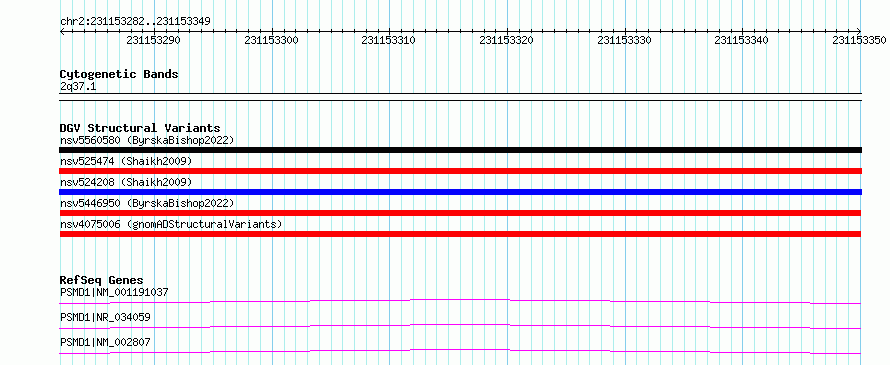The width and height of the screenshot is (890, 365).
Task: Select variant label nsv525474 (Shaikh2009)
Action: click(x=126, y=161)
